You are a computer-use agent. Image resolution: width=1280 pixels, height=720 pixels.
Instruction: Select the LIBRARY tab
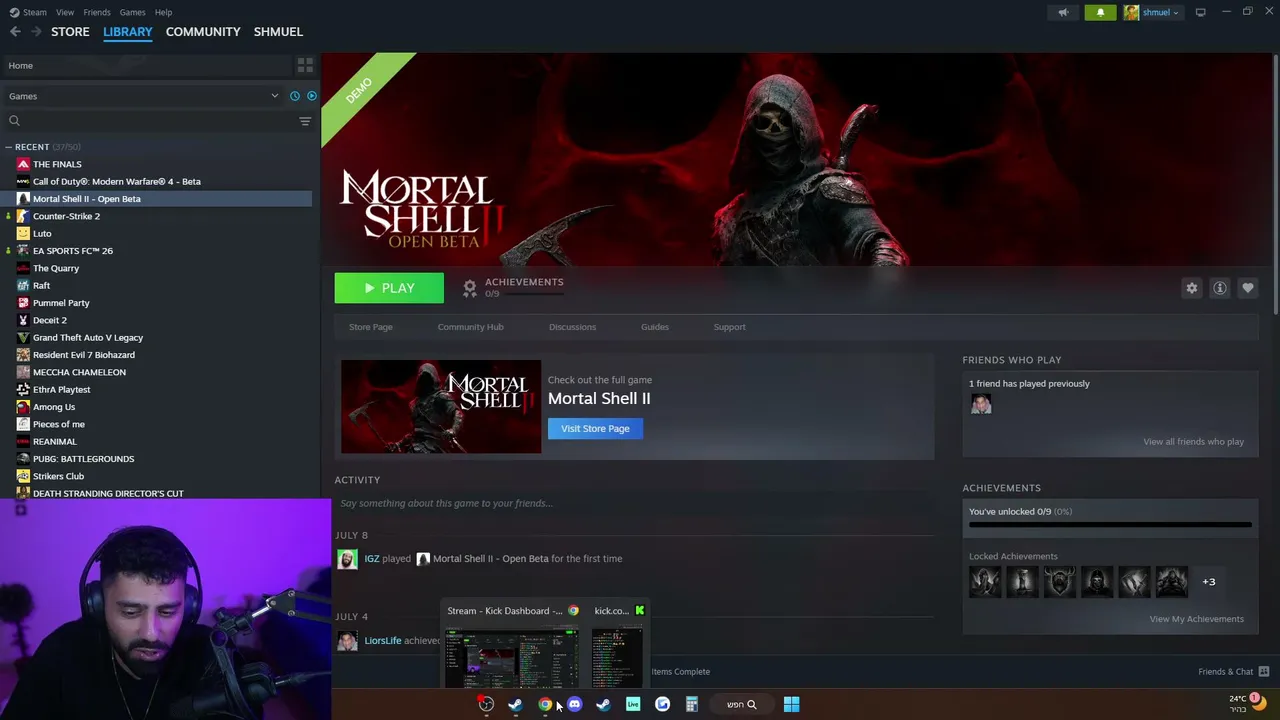[128, 32]
